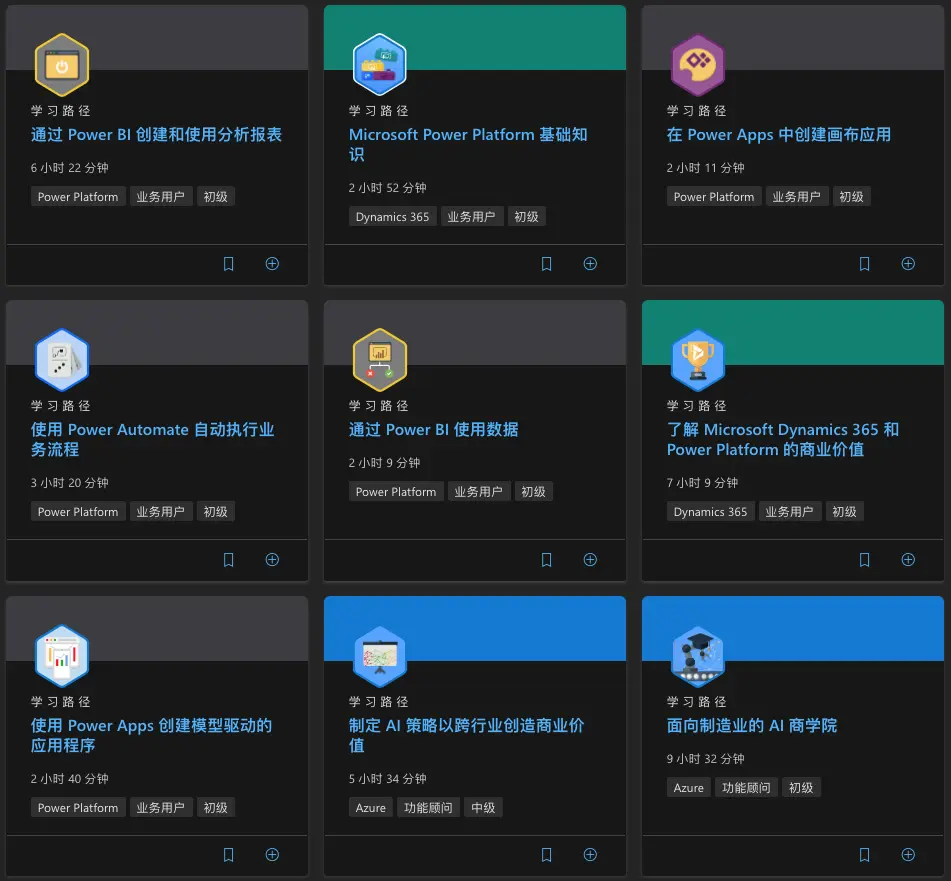951x881 pixels.
Task: Click the 功能顾问 tag on the AI 商学院 card
Action: 746,788
